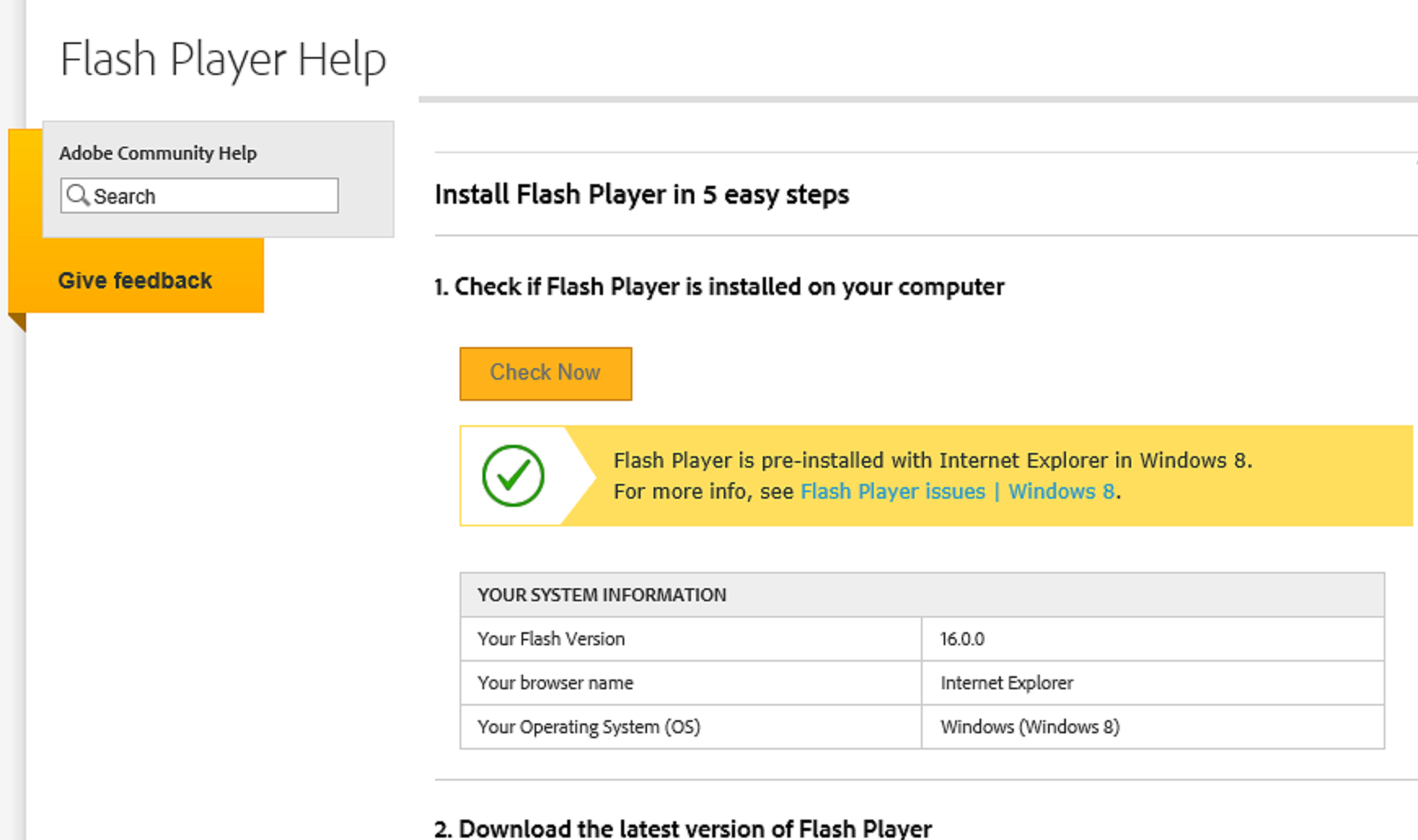Click the green checkmark confirmation icon
This screenshot has height=840, width=1418.
click(516, 476)
